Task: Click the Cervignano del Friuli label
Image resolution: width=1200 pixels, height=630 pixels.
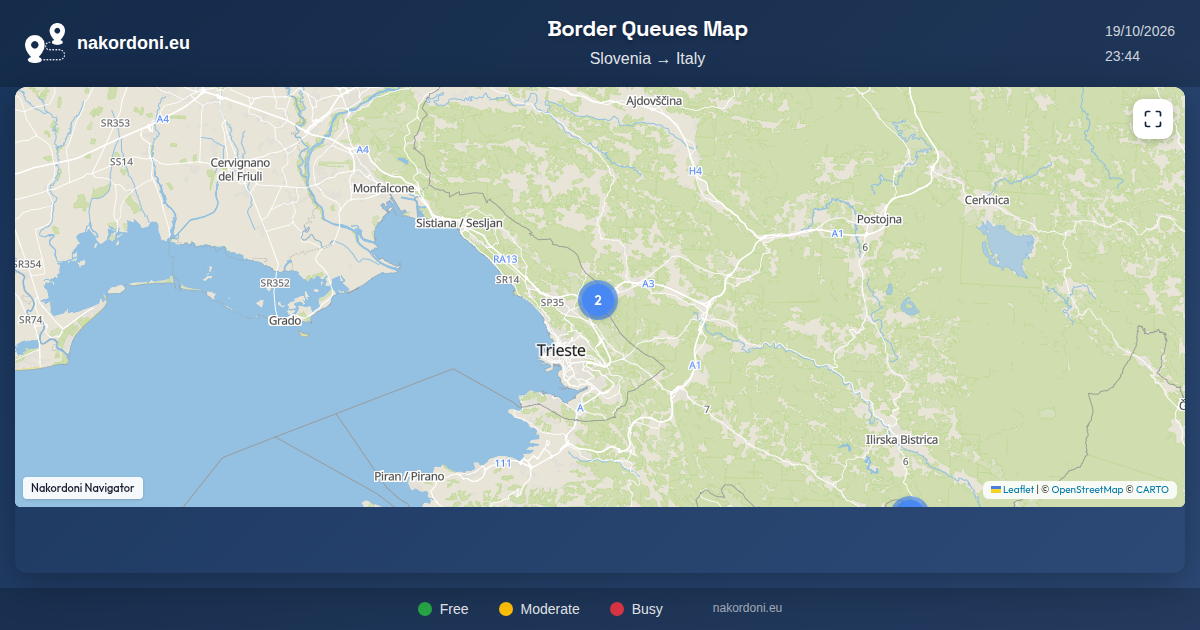Action: 241,169
